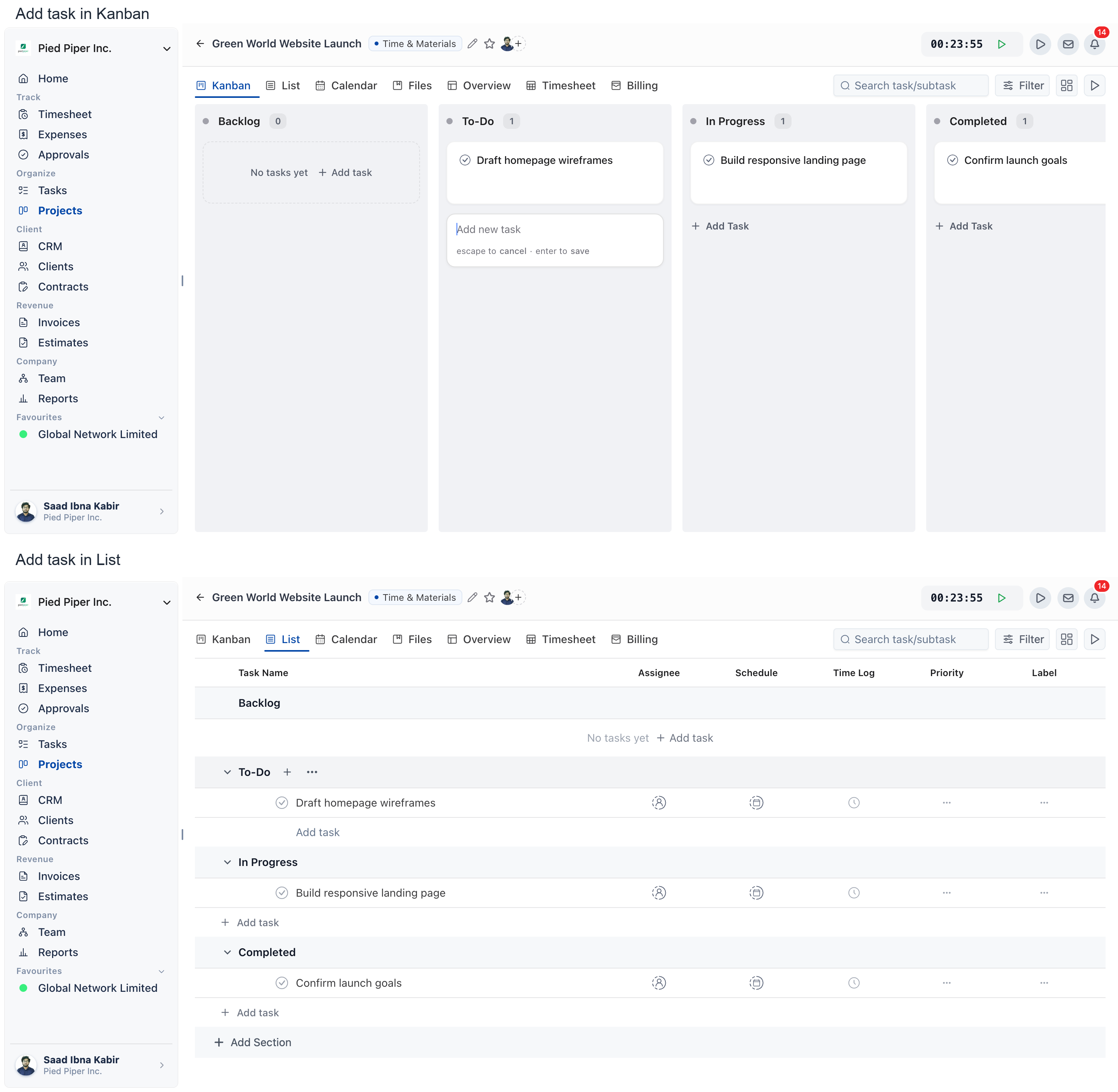This screenshot has width=1118, height=1092.
Task: Click the play icon button beside Kanban grid view
Action: [1094, 85]
